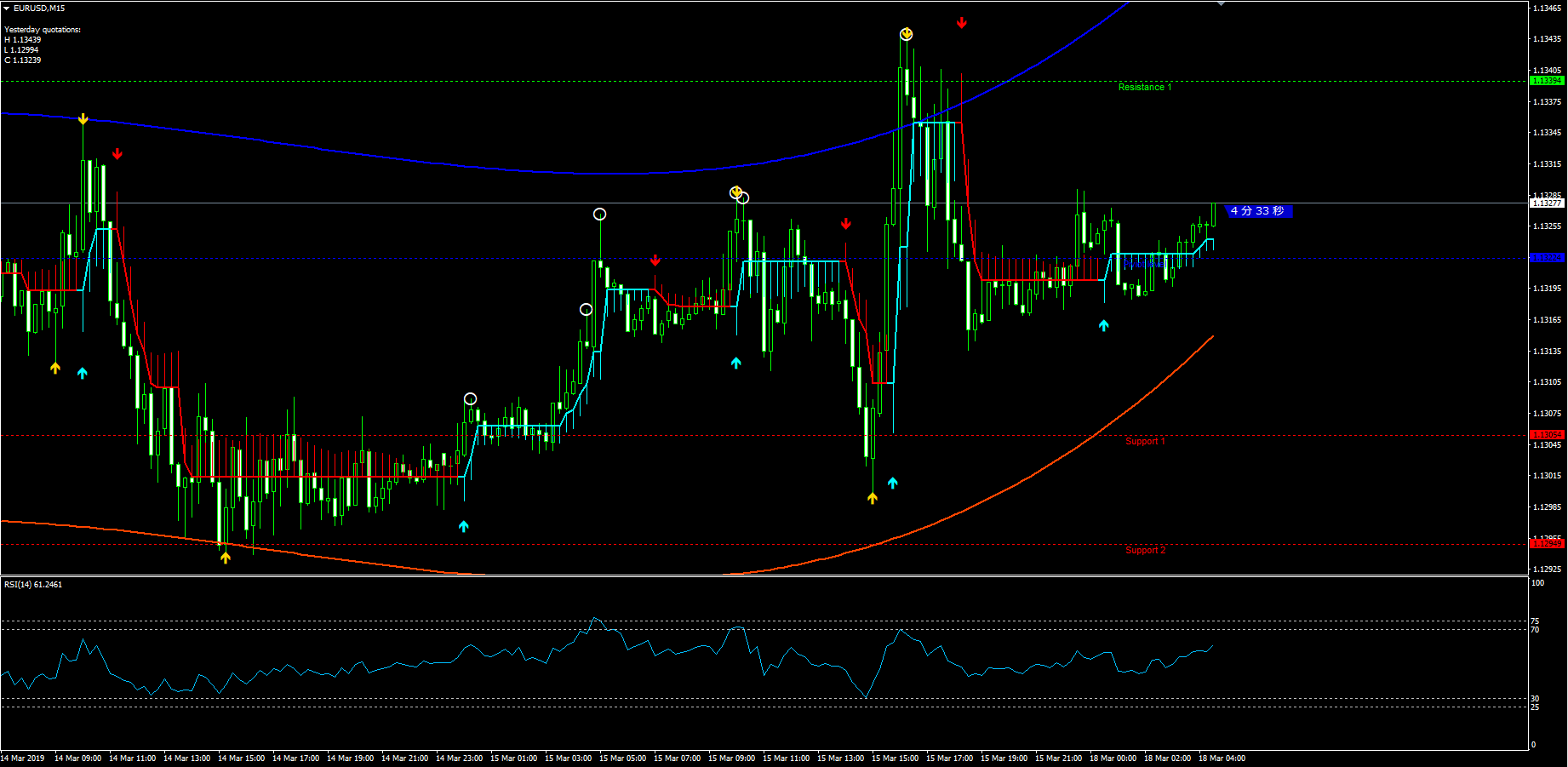
Task: Select the "RSI(14) 61.2461" indicator label
Action: (33, 585)
